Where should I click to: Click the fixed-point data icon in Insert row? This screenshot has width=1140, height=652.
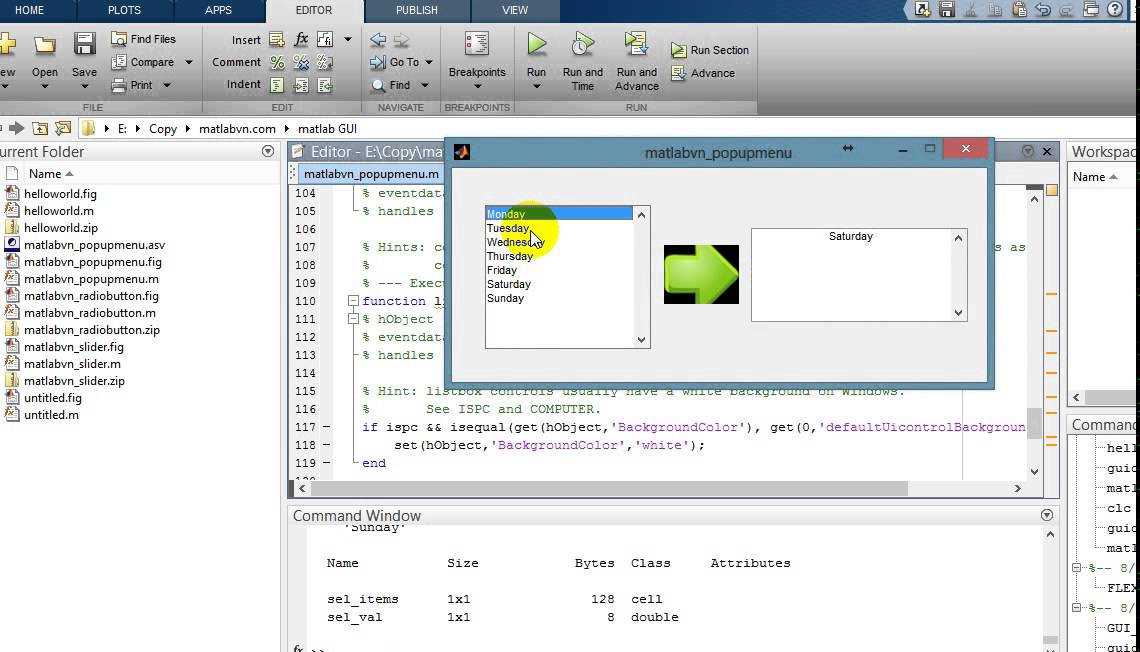325,39
